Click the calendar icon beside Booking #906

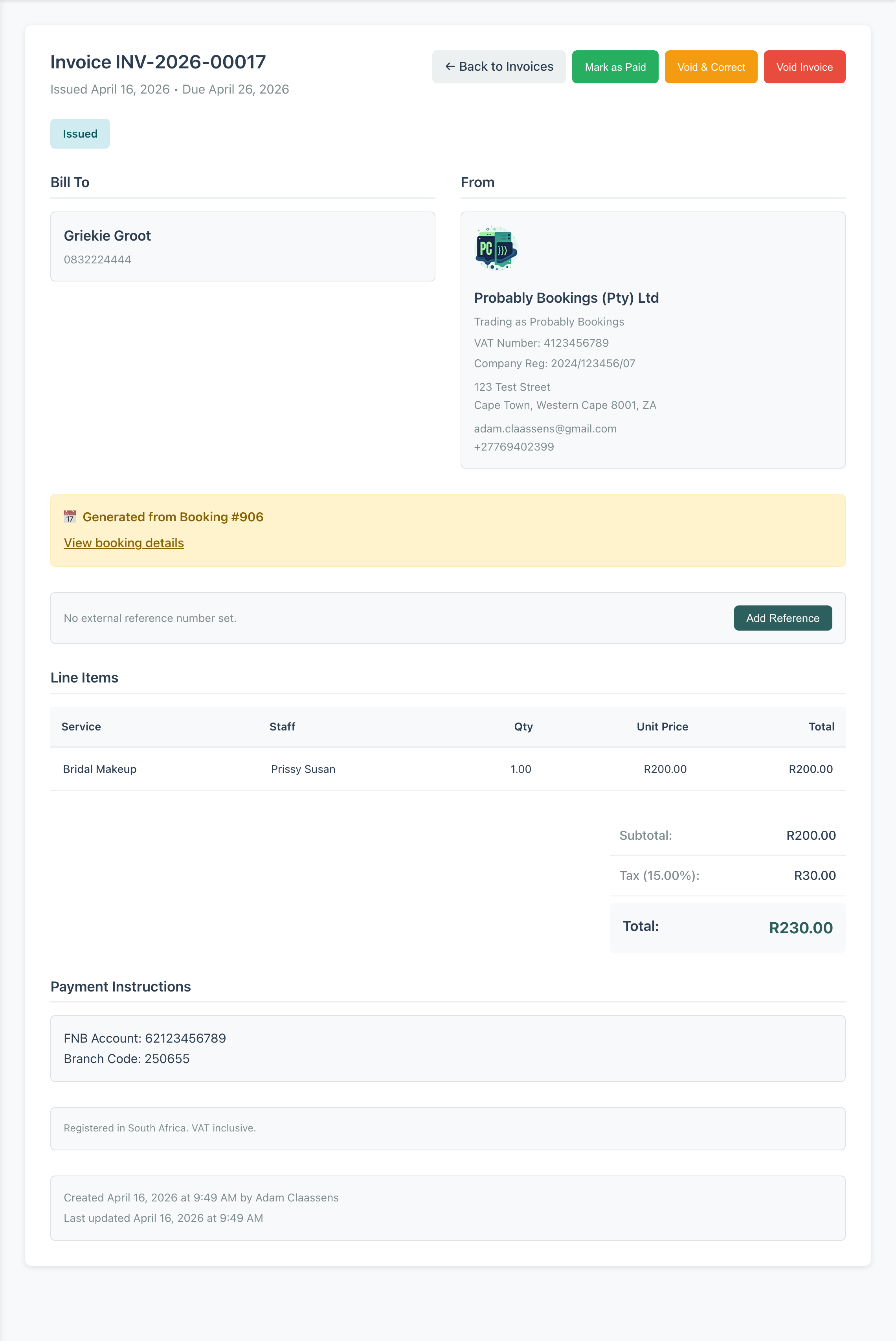coord(70,517)
